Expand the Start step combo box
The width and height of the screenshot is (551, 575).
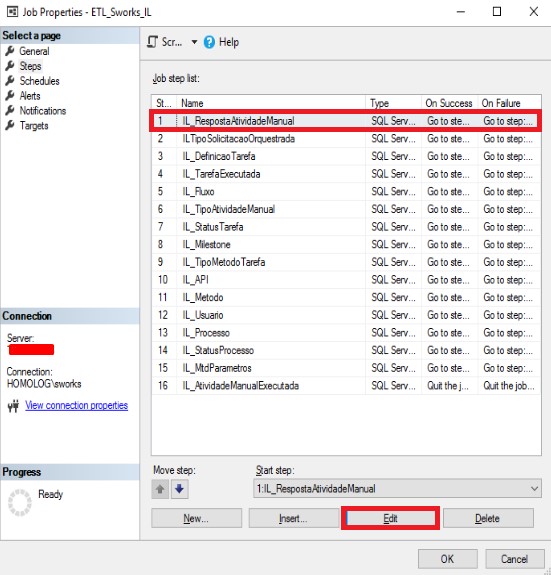[x=534, y=488]
